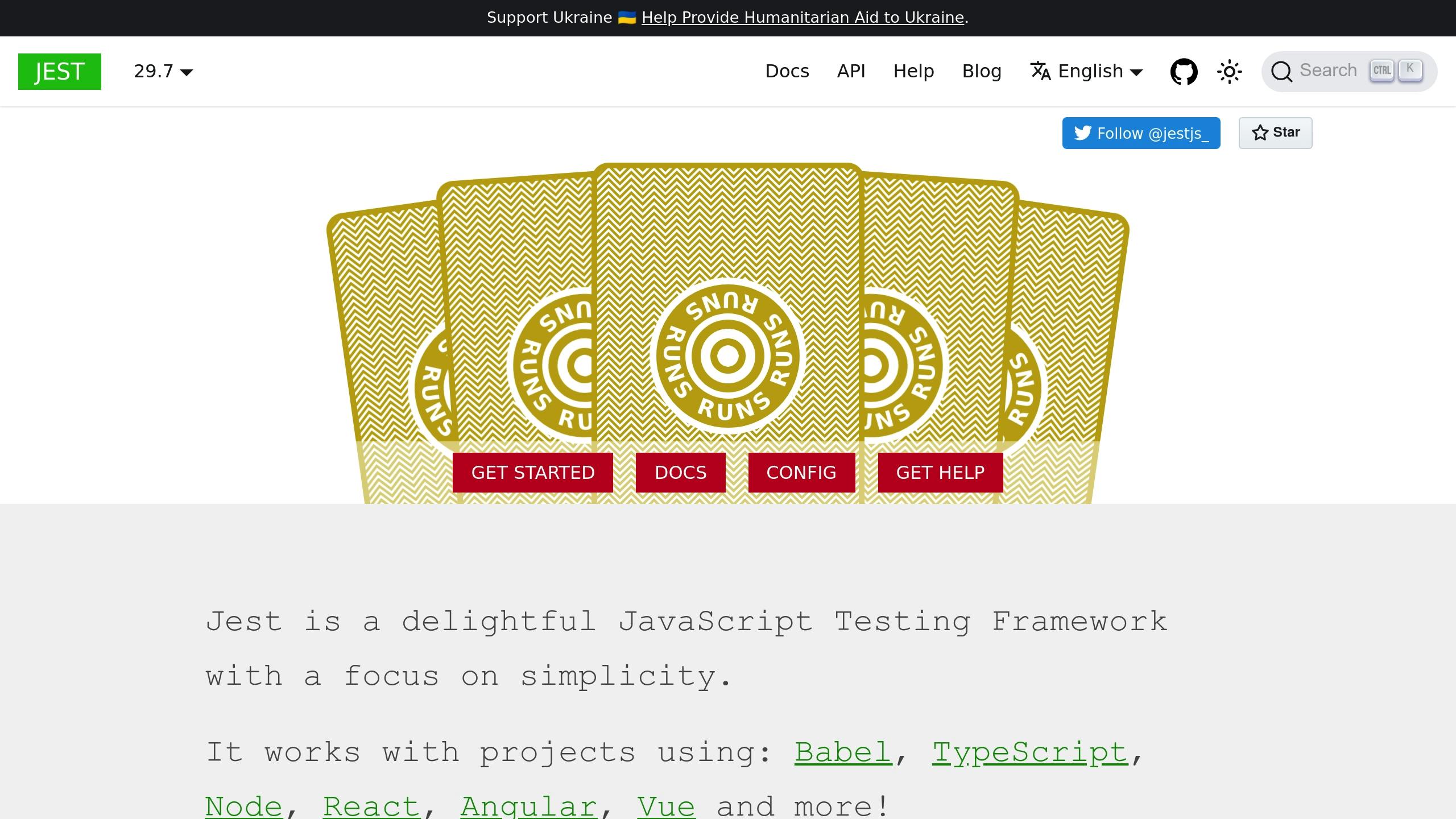
Task: Click the red DOCS button
Action: pos(681,473)
